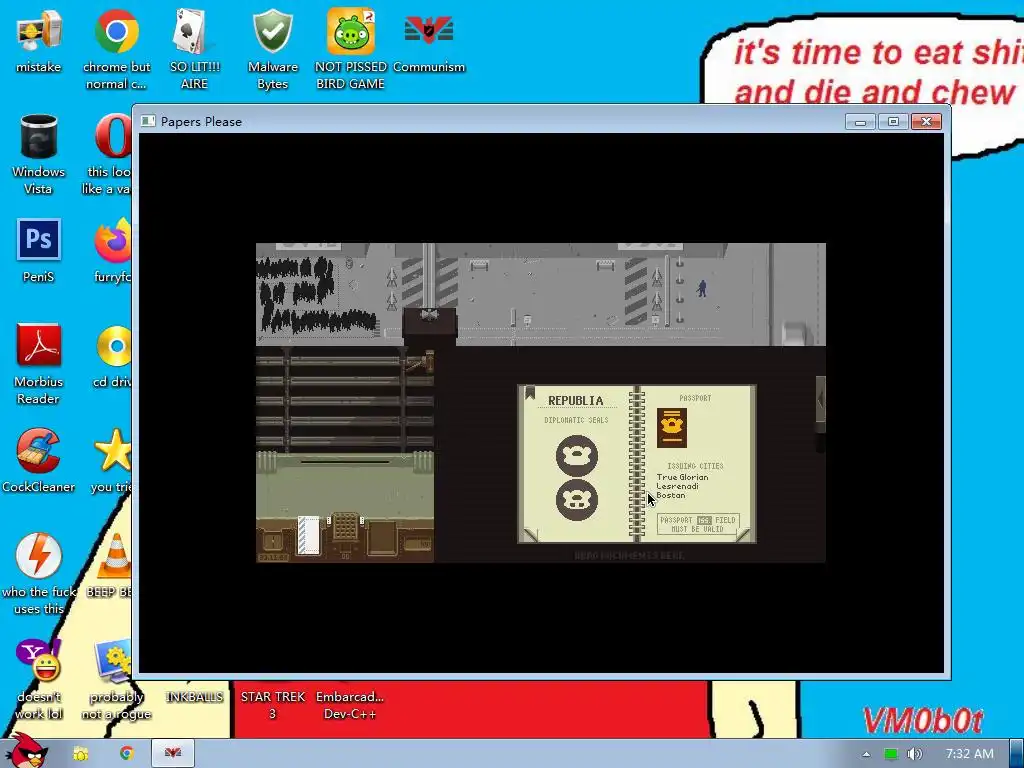Open the Opera icon labeled 'this loo'
1024x768 pixels.
pos(110,154)
